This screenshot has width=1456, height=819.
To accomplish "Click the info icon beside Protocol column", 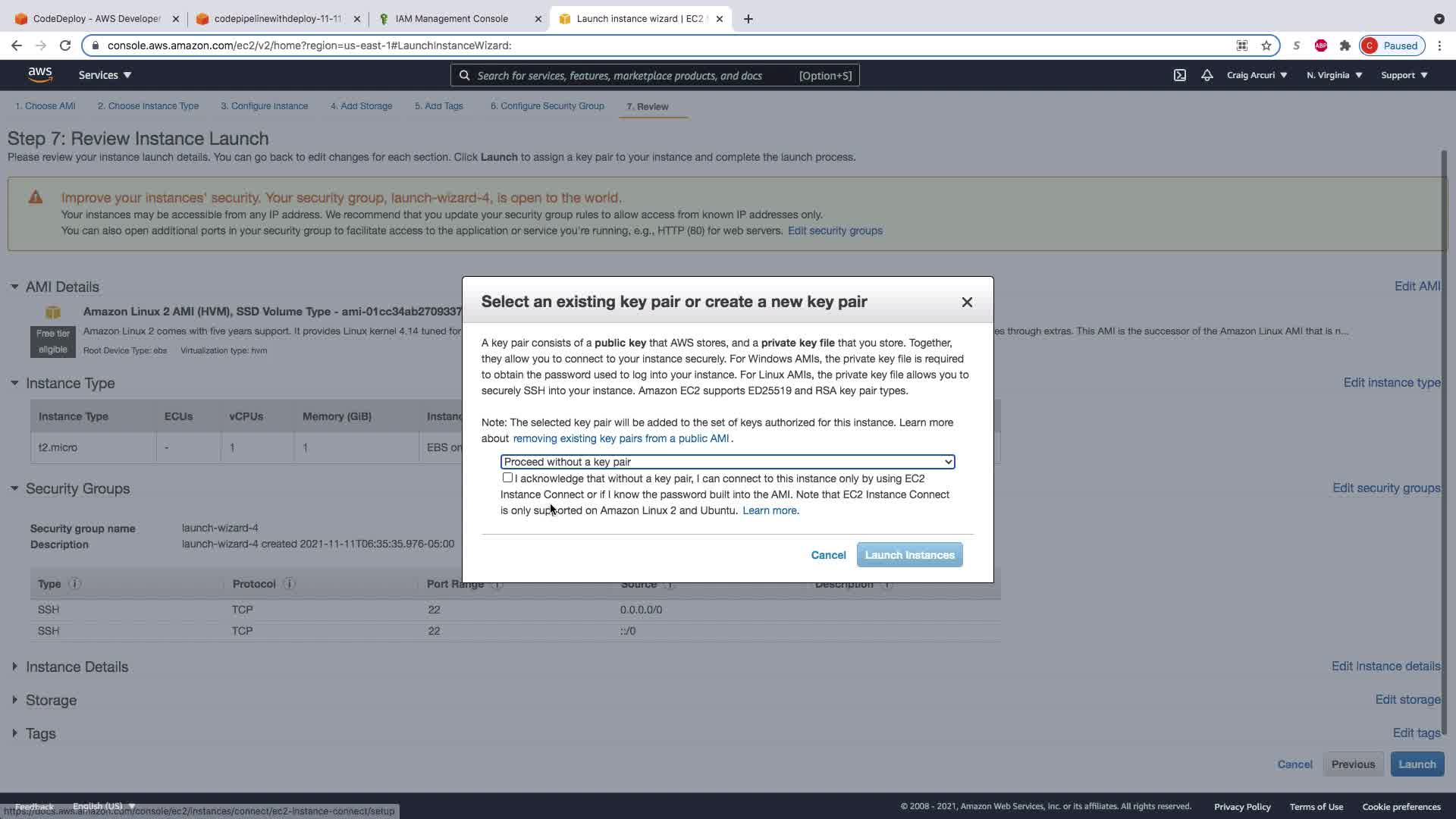I will [289, 584].
